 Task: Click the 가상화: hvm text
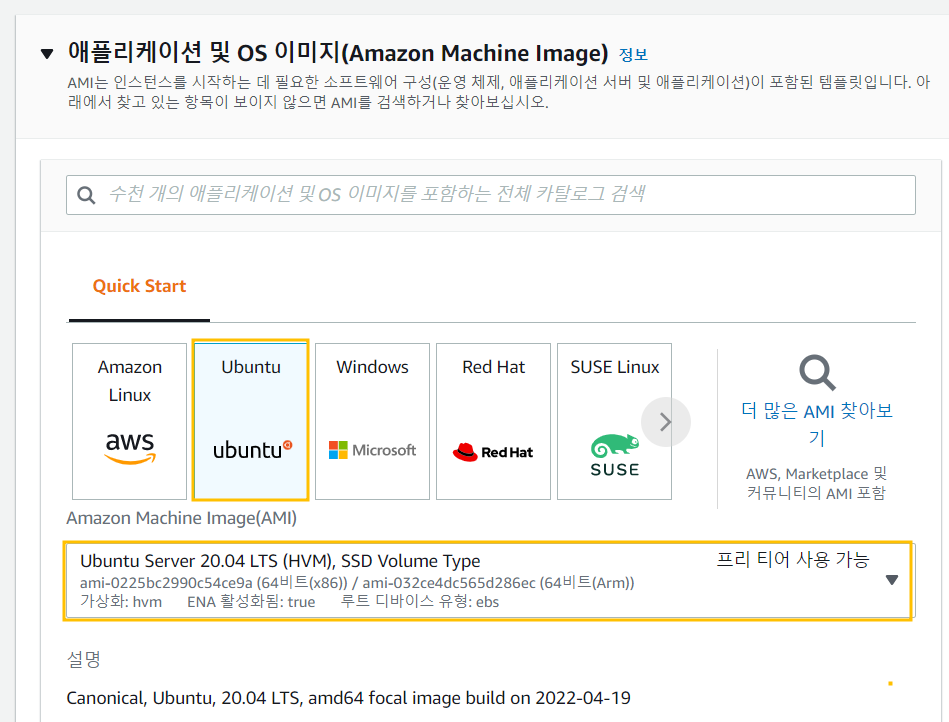click(121, 602)
